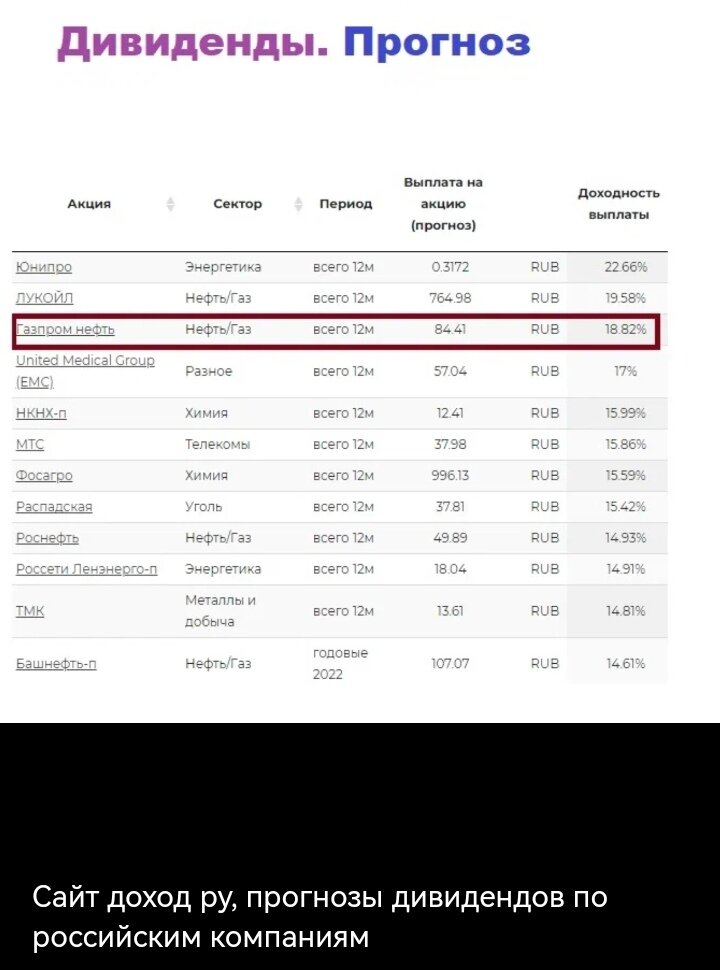Viewport: 720px width, 970px height.
Task: Click the Выплата на акцию header
Action: click(443, 204)
